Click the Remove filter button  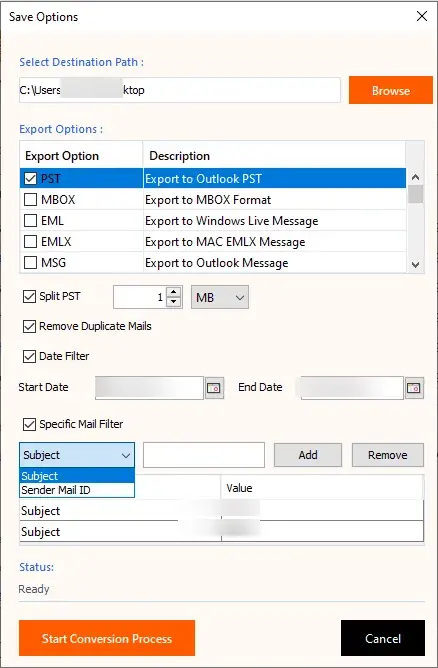[x=388, y=455]
